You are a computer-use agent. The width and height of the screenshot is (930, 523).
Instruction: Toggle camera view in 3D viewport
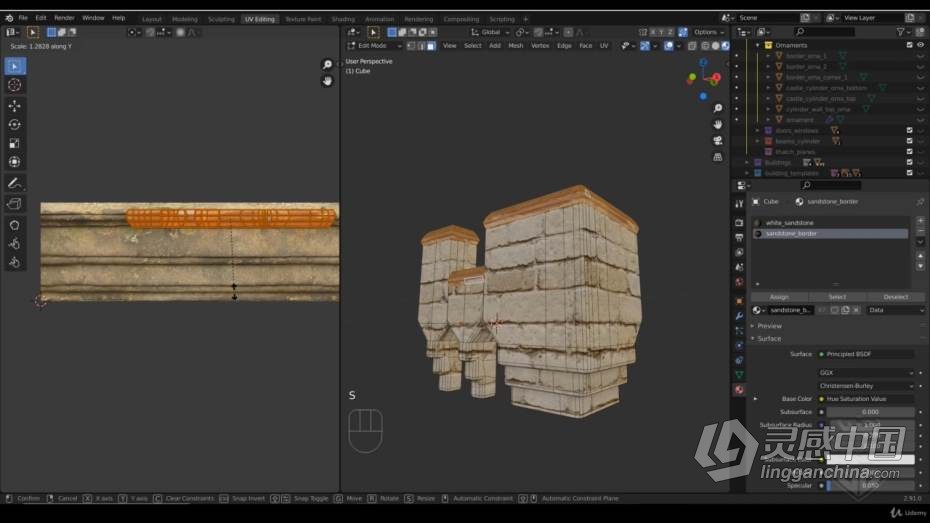tap(718, 141)
